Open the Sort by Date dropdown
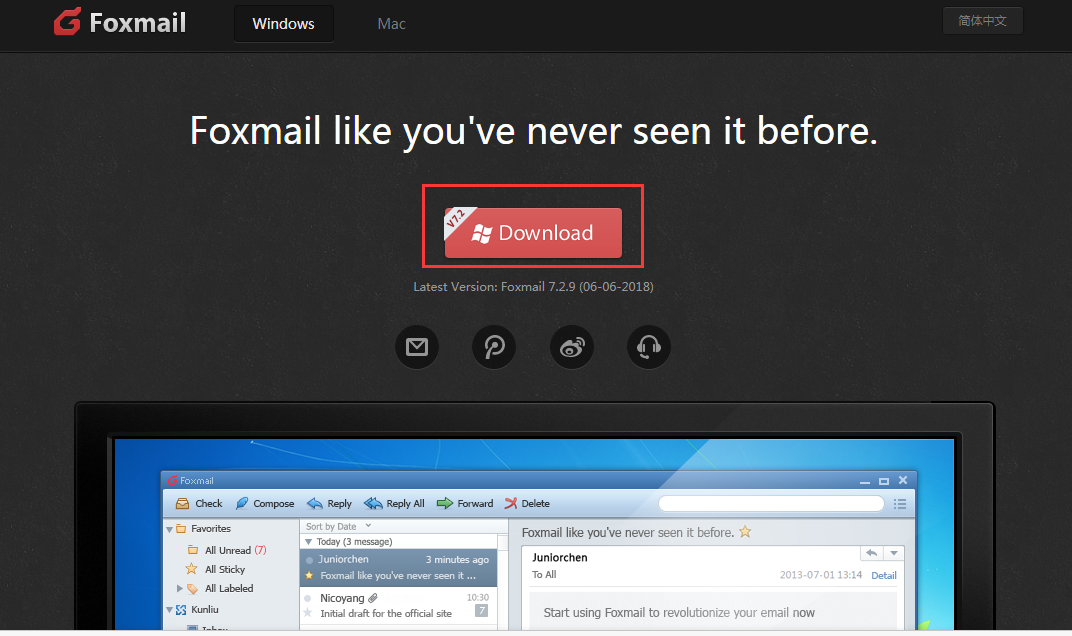The width and height of the screenshot is (1072, 636). (x=338, y=526)
